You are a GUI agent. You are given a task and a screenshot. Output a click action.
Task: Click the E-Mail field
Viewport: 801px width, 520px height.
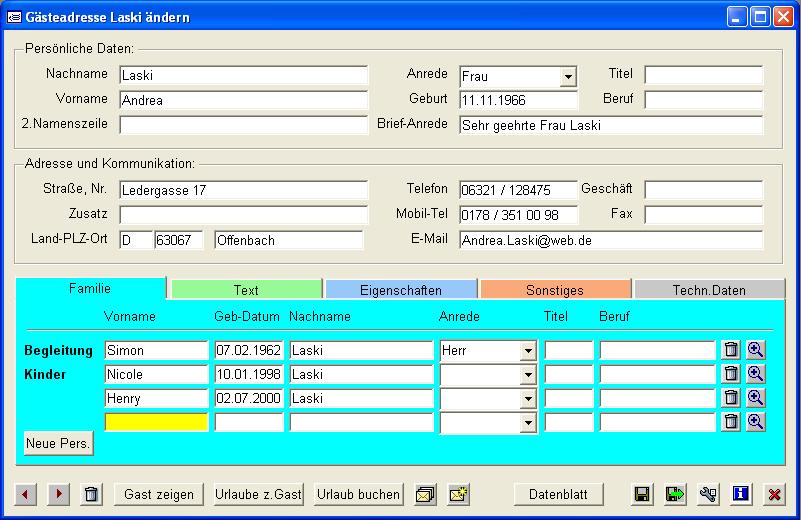(x=611, y=240)
